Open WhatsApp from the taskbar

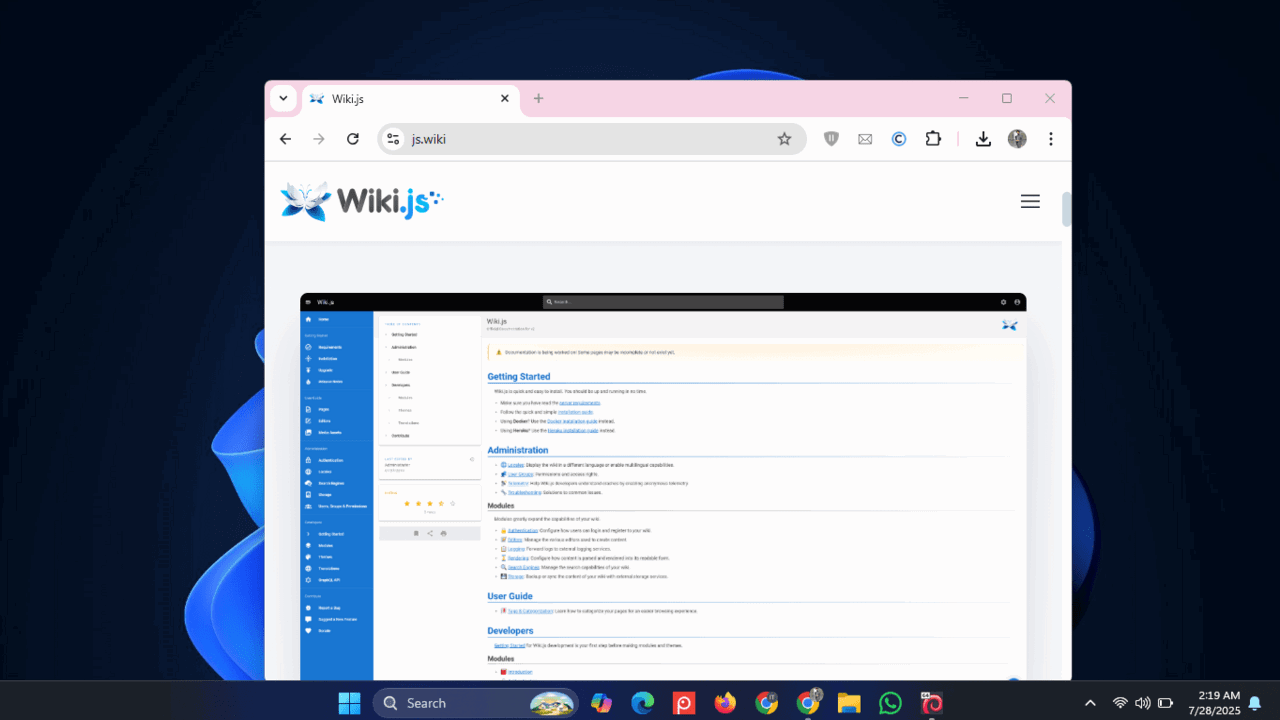[x=889, y=703]
